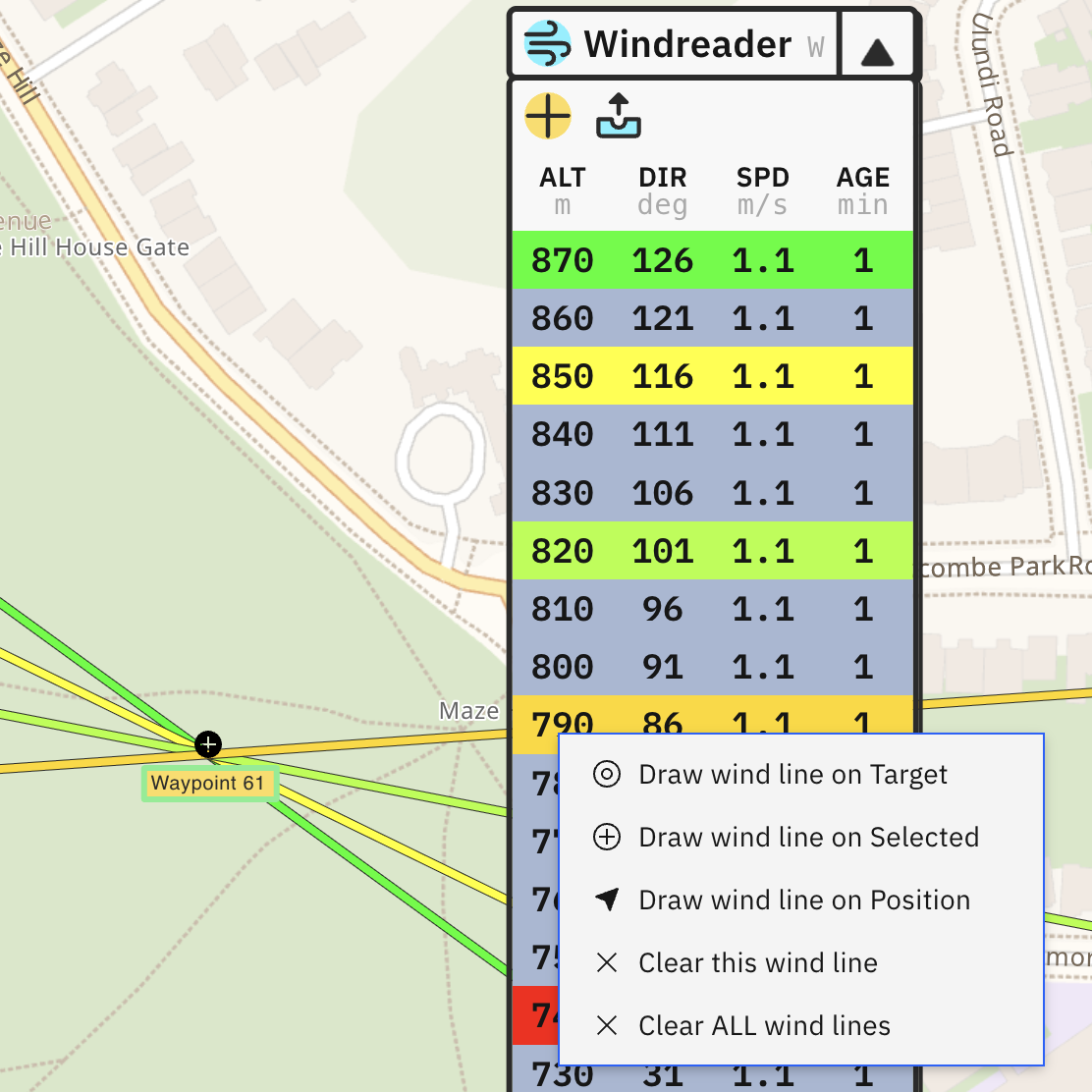
Task: Click the navigation arrow icon beside Position
Action: [607, 900]
